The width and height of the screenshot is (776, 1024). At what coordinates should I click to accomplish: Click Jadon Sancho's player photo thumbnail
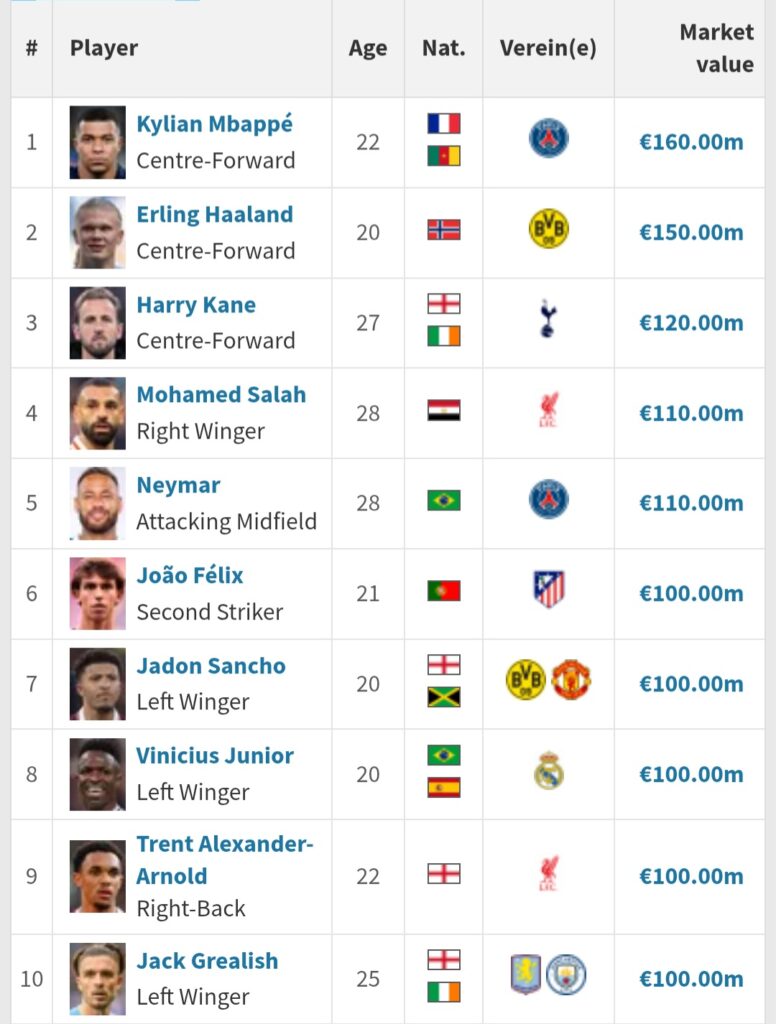click(98, 683)
